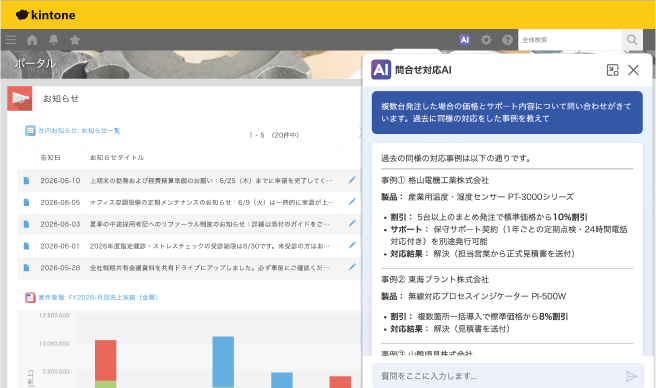Click the PI-500W product line
The height and width of the screenshot is (388, 656).
[474, 296]
